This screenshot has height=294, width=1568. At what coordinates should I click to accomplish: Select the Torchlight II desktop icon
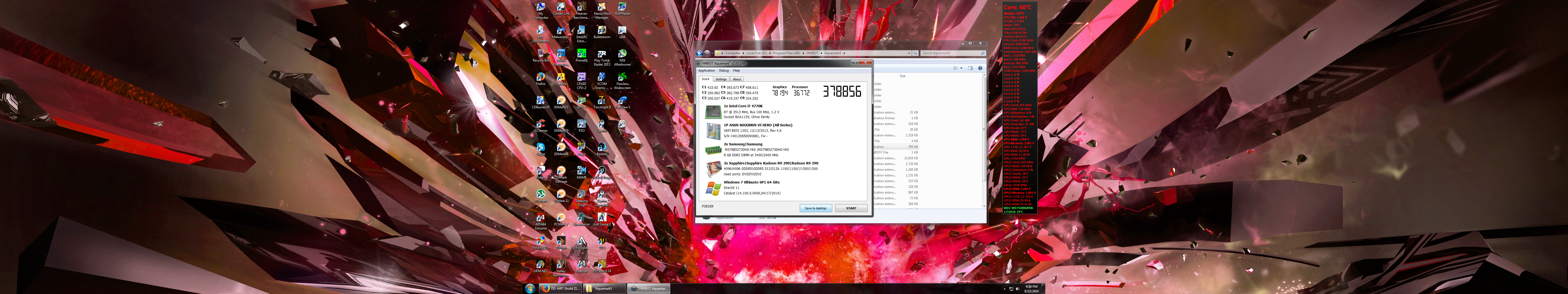601,103
